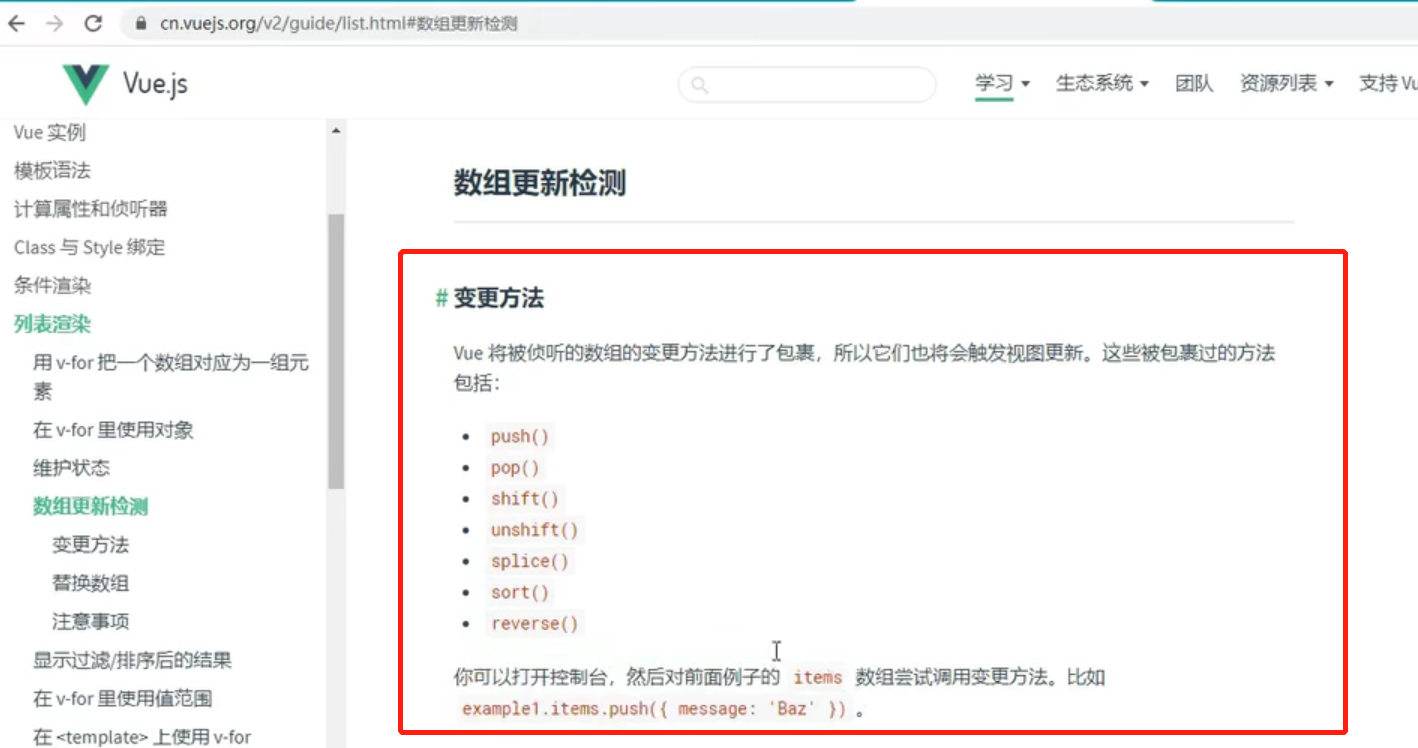Go to 维护状态 section link
This screenshot has height=748, width=1418.
71,468
